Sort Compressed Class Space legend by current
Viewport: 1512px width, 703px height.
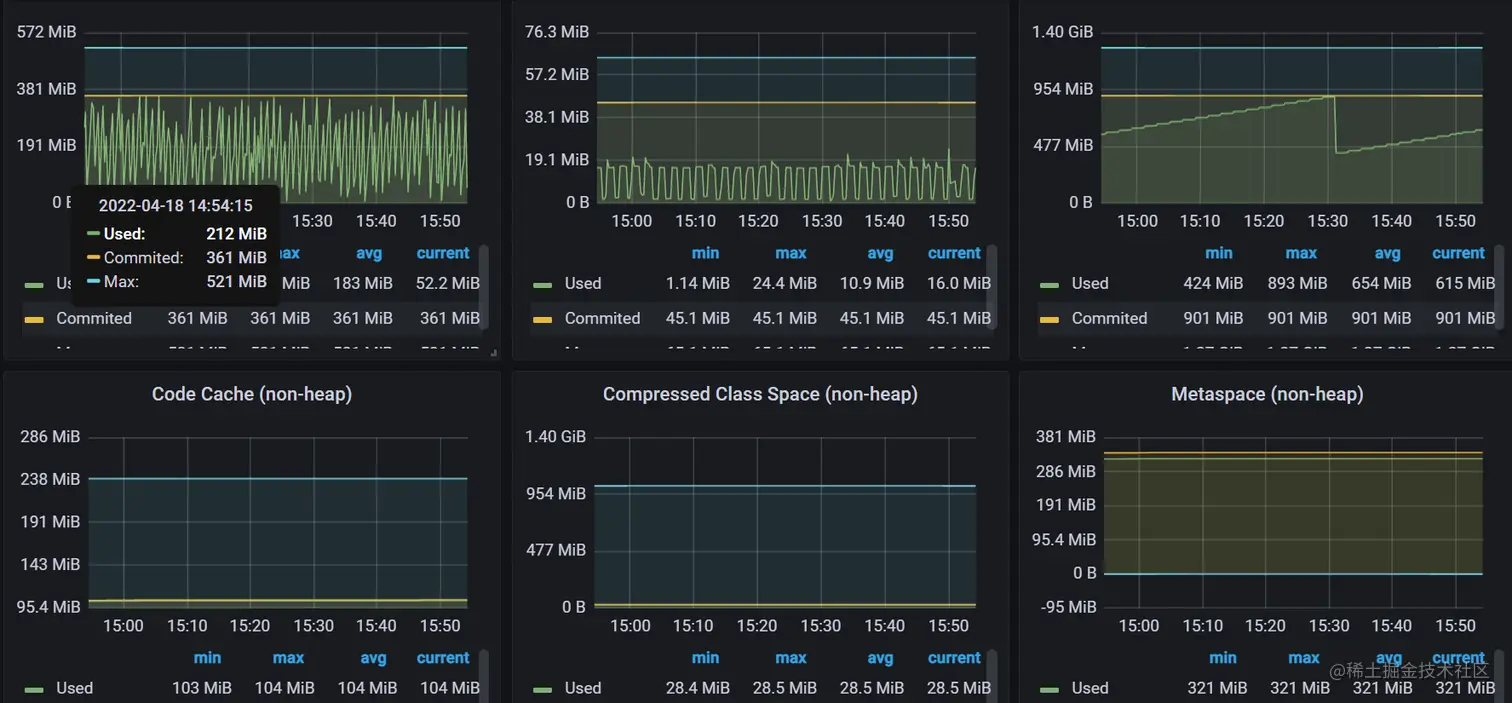953,658
